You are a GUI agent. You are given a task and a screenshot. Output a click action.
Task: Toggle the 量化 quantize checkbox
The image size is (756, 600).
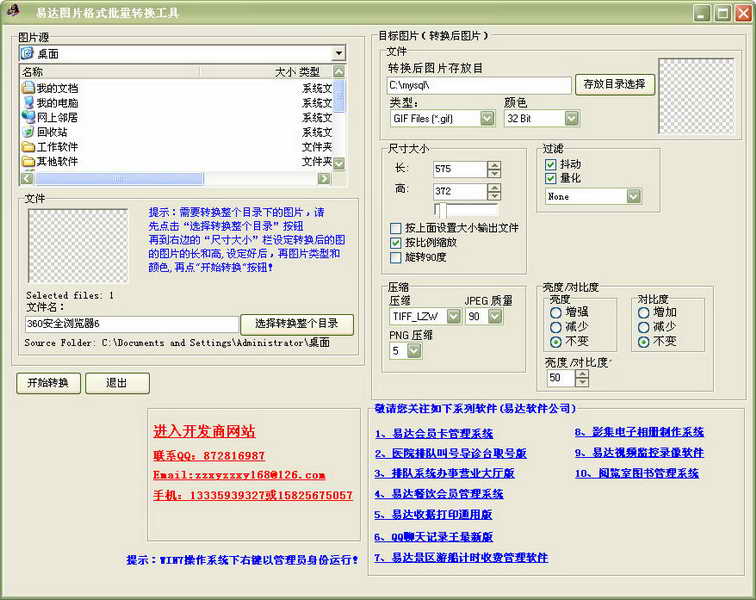[x=551, y=178]
